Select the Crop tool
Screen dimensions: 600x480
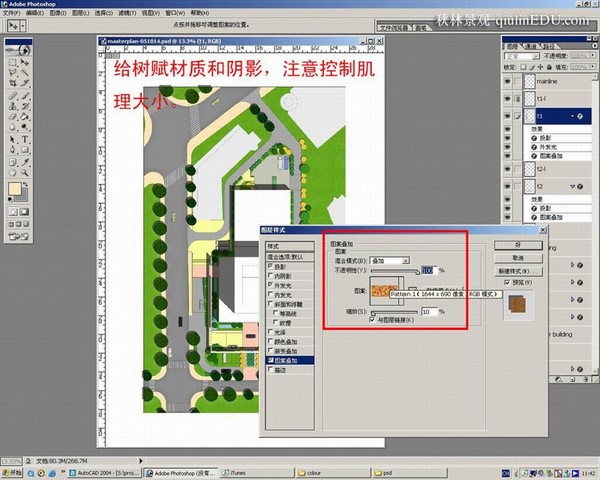coord(13,82)
